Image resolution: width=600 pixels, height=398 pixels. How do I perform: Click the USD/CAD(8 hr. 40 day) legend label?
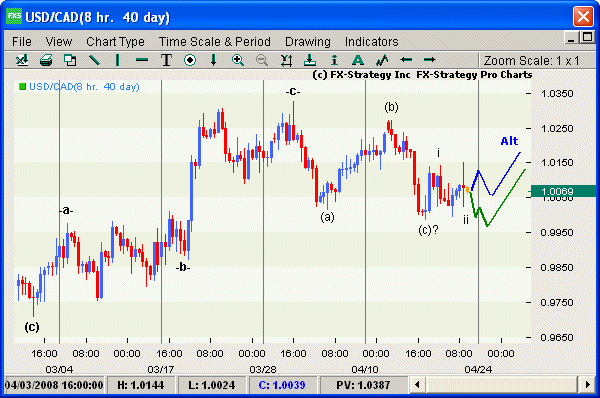(x=84, y=86)
